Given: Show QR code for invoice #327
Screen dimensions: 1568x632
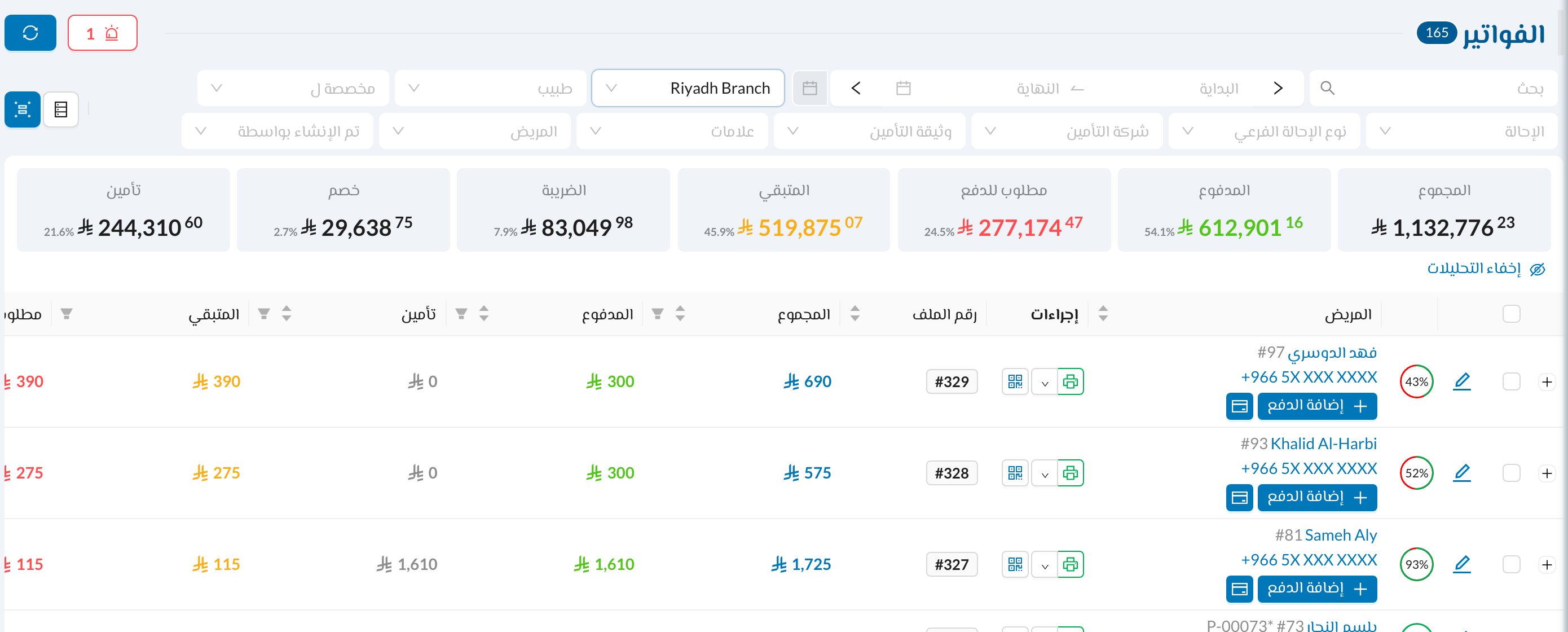Looking at the screenshot, I should [1015, 564].
